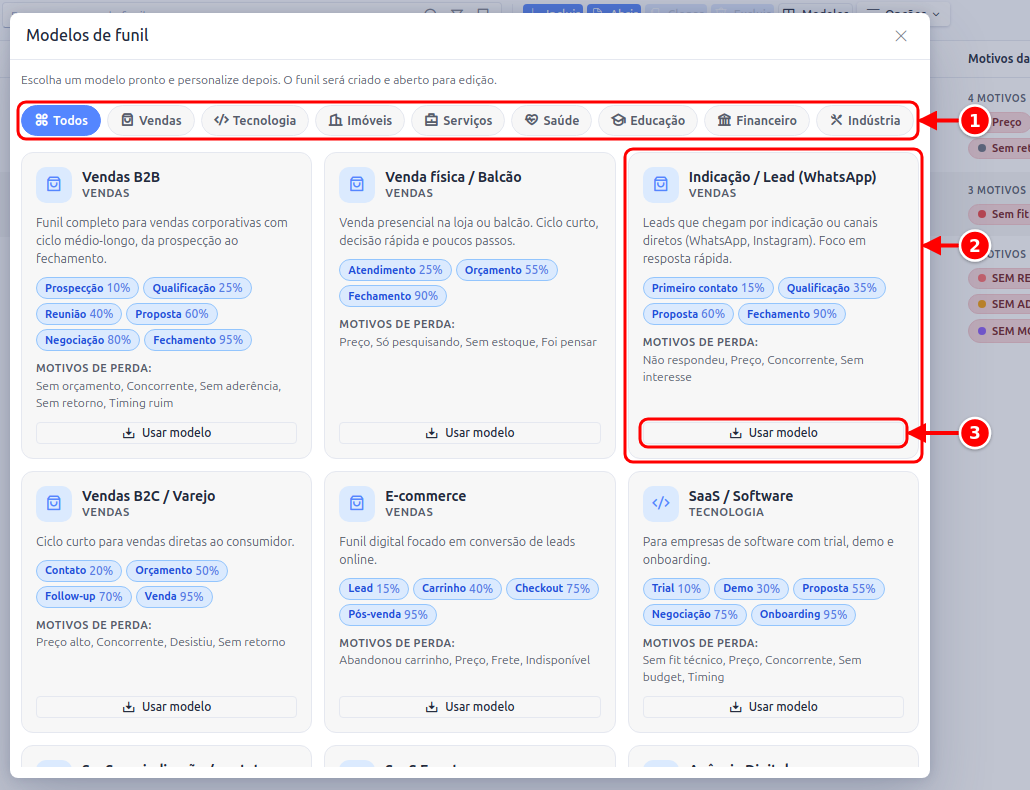This screenshot has height=790, width=1030.
Task: Filter by the Financeiro category
Action: point(757,120)
